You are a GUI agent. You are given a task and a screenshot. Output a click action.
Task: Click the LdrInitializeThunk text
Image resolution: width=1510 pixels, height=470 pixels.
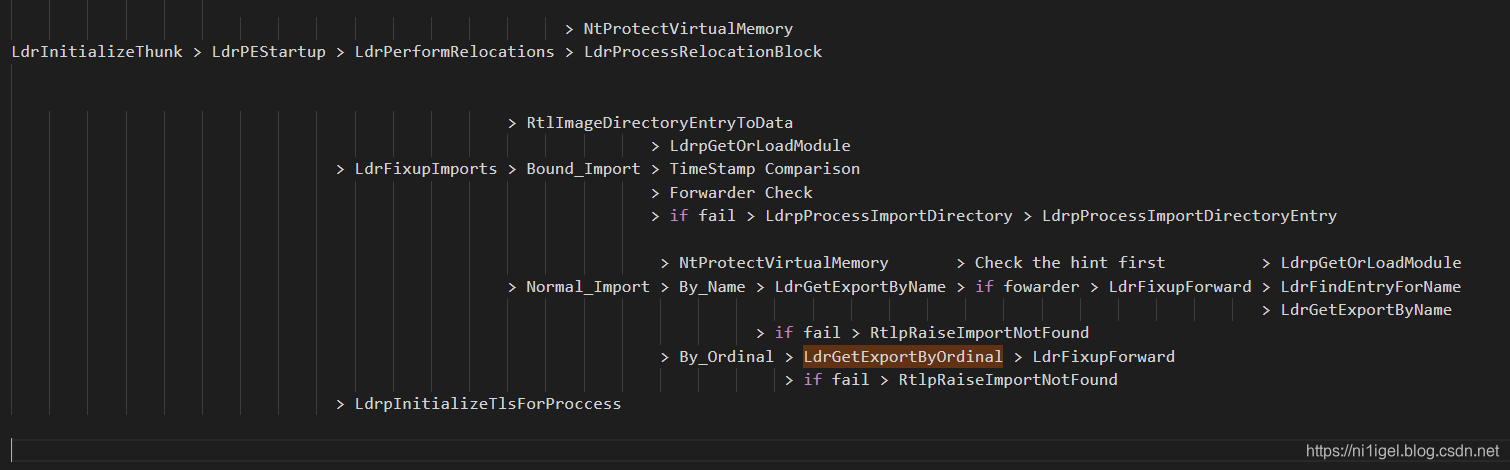[x=97, y=52]
